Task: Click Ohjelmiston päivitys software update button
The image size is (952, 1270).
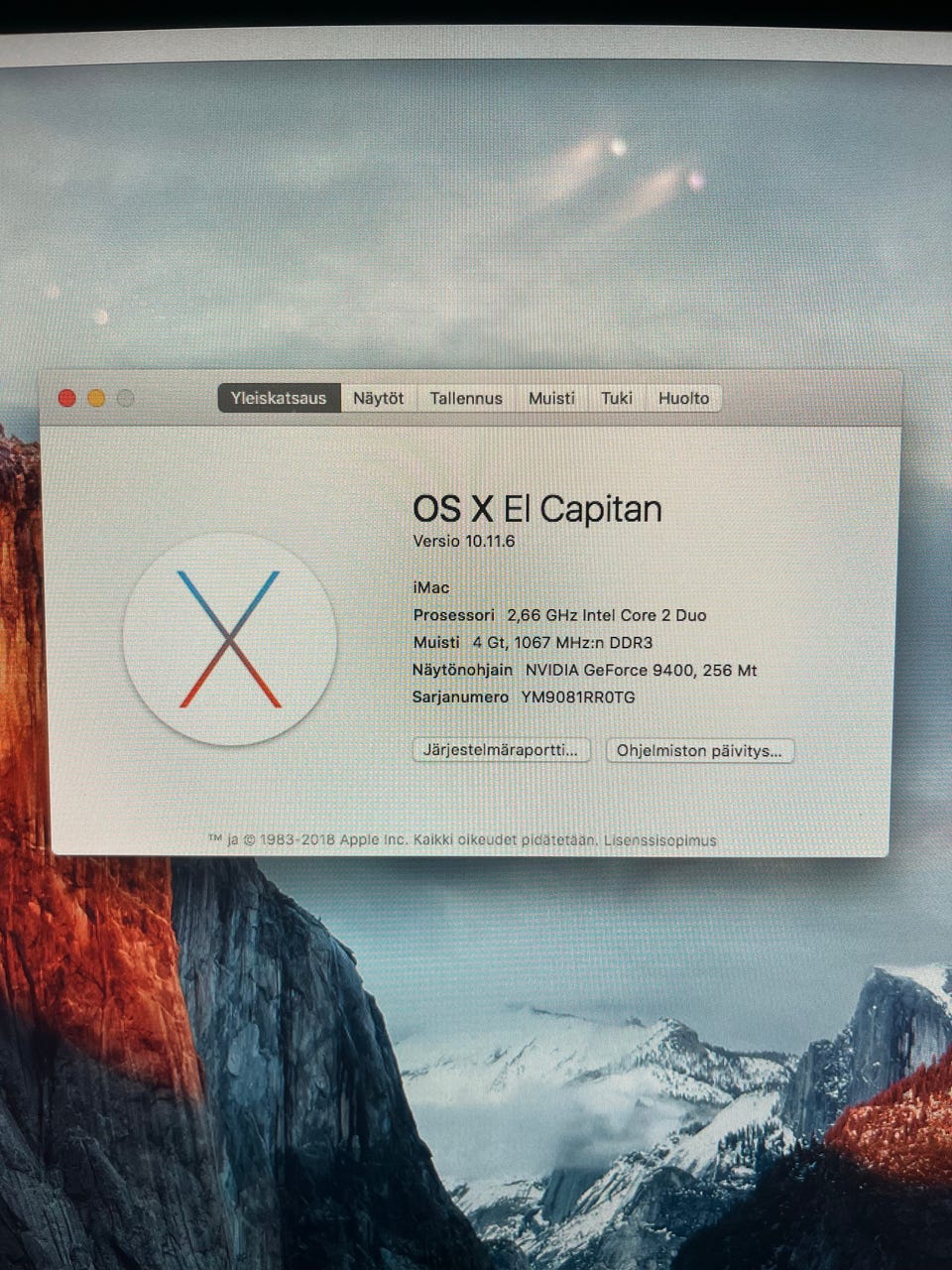Action: 699,751
